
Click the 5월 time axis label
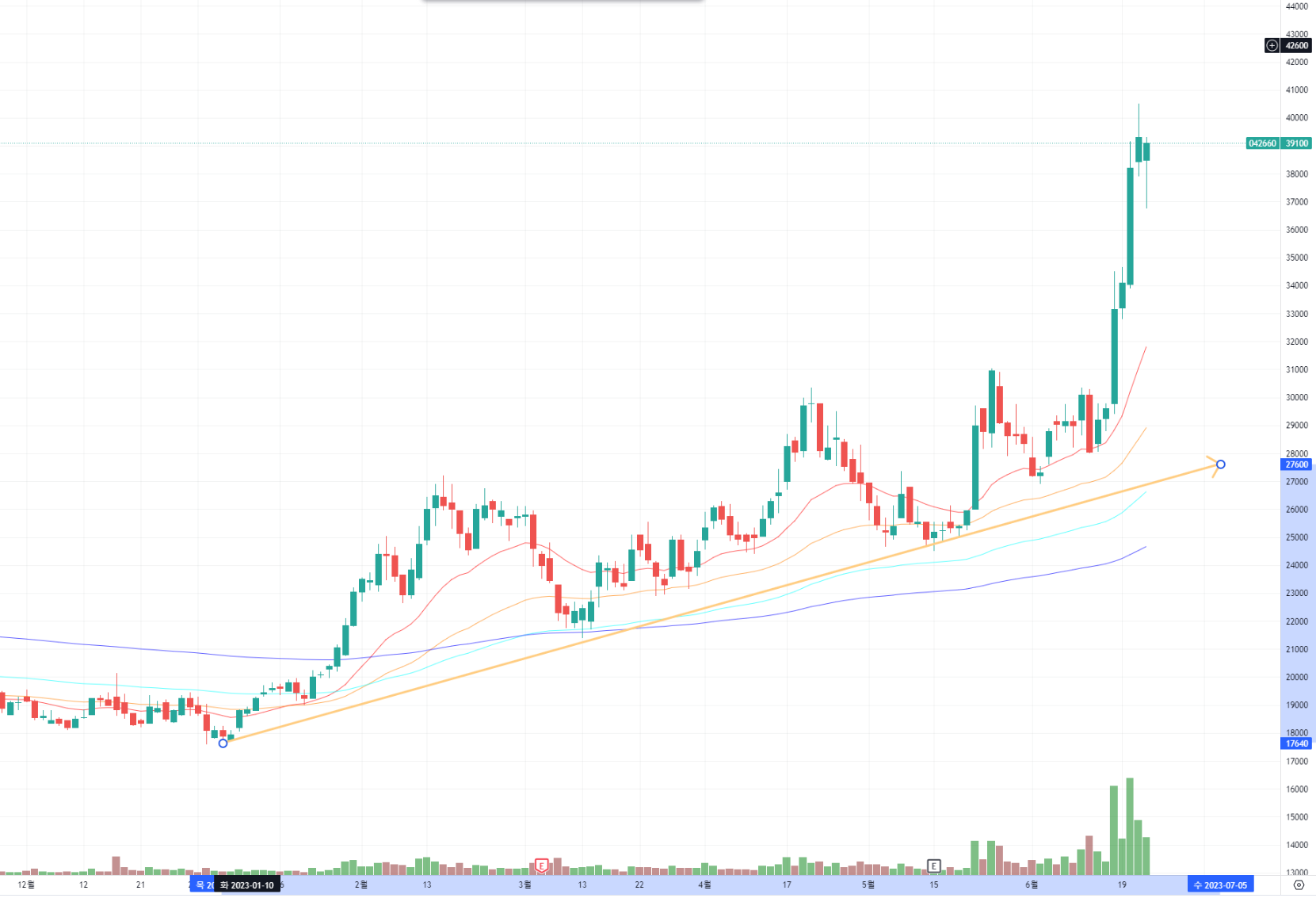(868, 885)
